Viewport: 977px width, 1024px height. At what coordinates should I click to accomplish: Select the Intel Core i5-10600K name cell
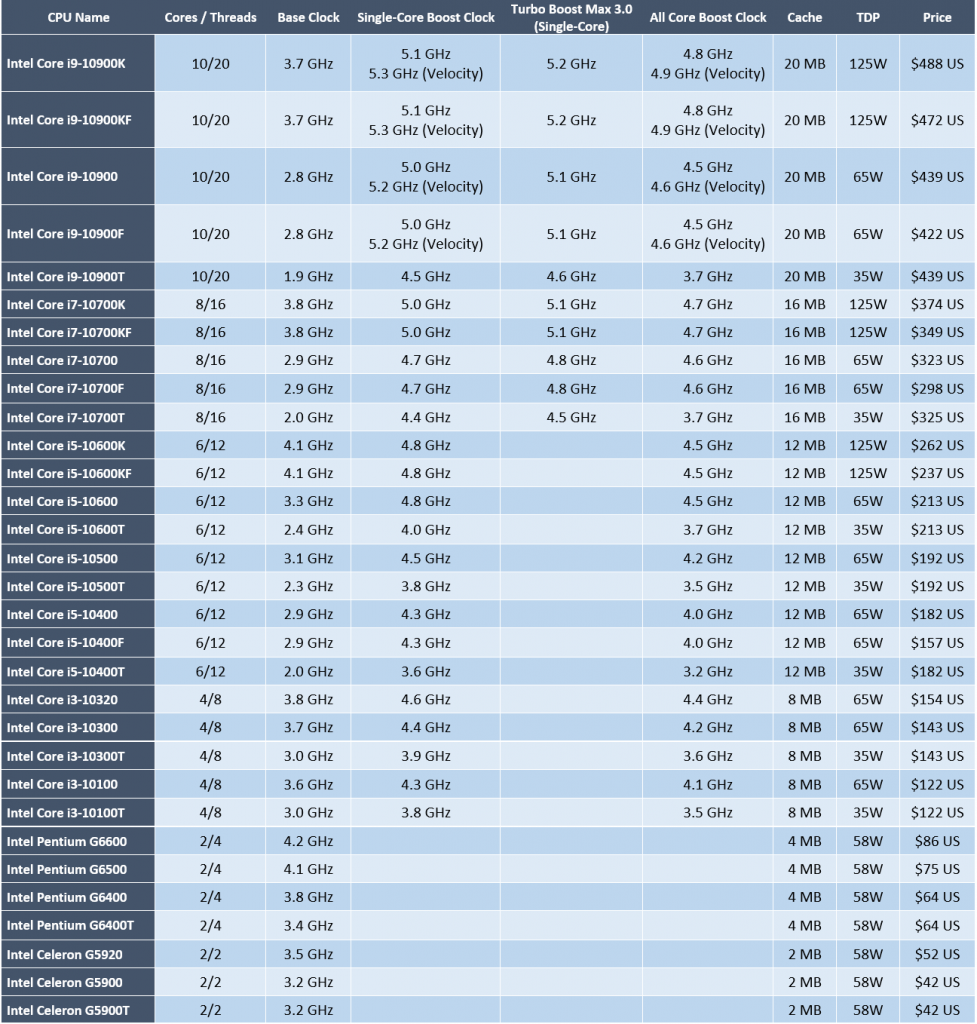coord(78,445)
